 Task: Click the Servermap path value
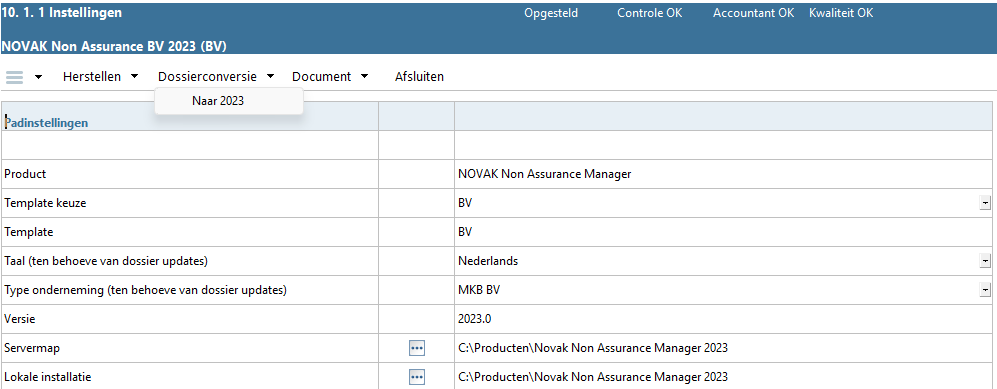(x=593, y=348)
